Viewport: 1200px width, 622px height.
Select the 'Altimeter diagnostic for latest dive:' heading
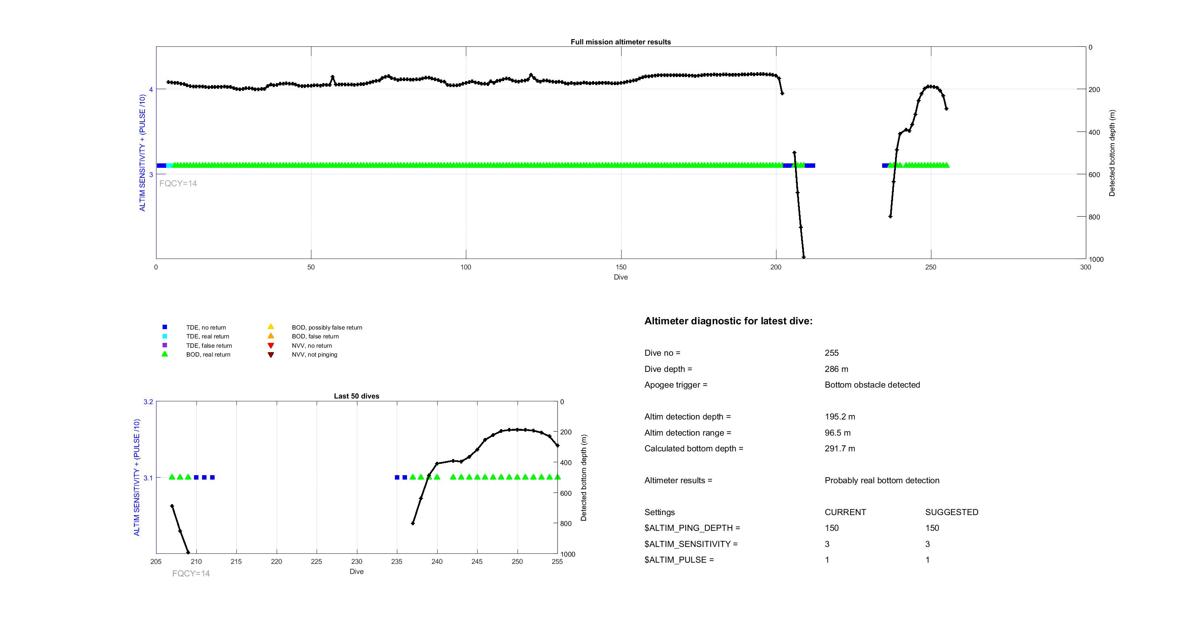pyautogui.click(x=728, y=321)
